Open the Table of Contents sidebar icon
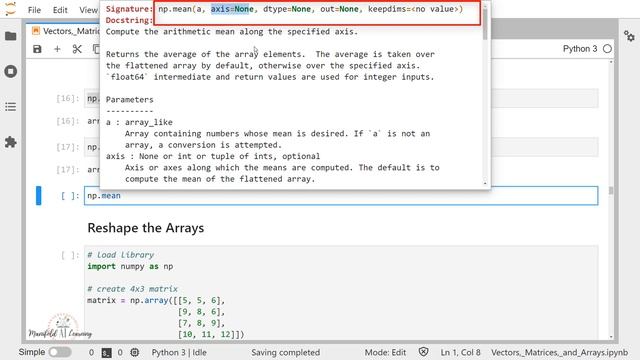This screenshot has height=360, width=640. click(x=11, y=107)
